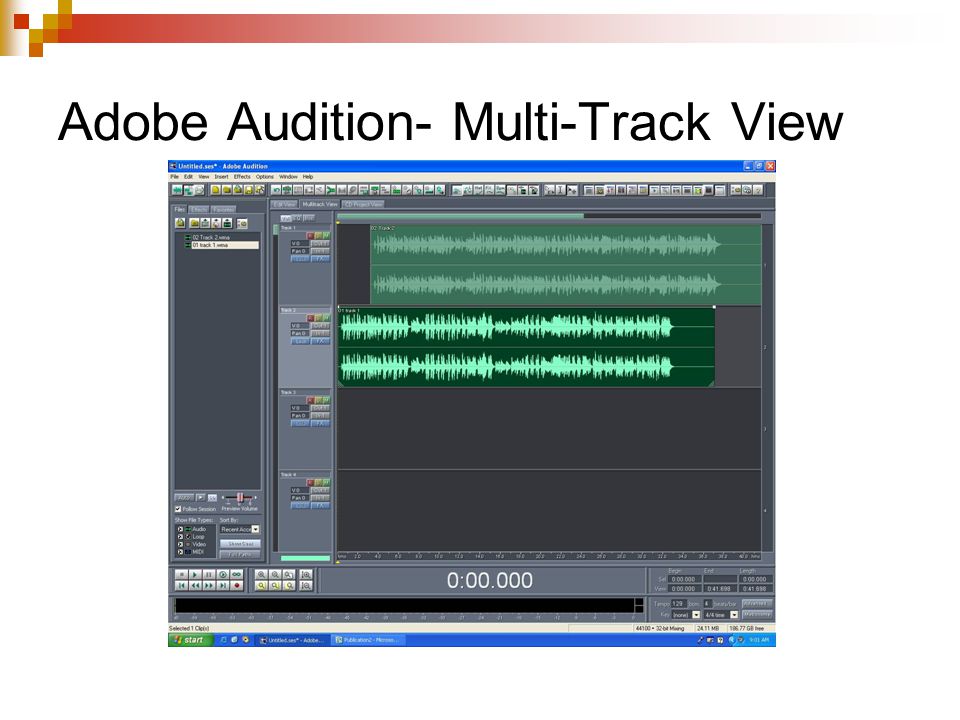This screenshot has width=960, height=720.
Task: Select 02 Track 2.wma in the file list
Action: (211, 238)
